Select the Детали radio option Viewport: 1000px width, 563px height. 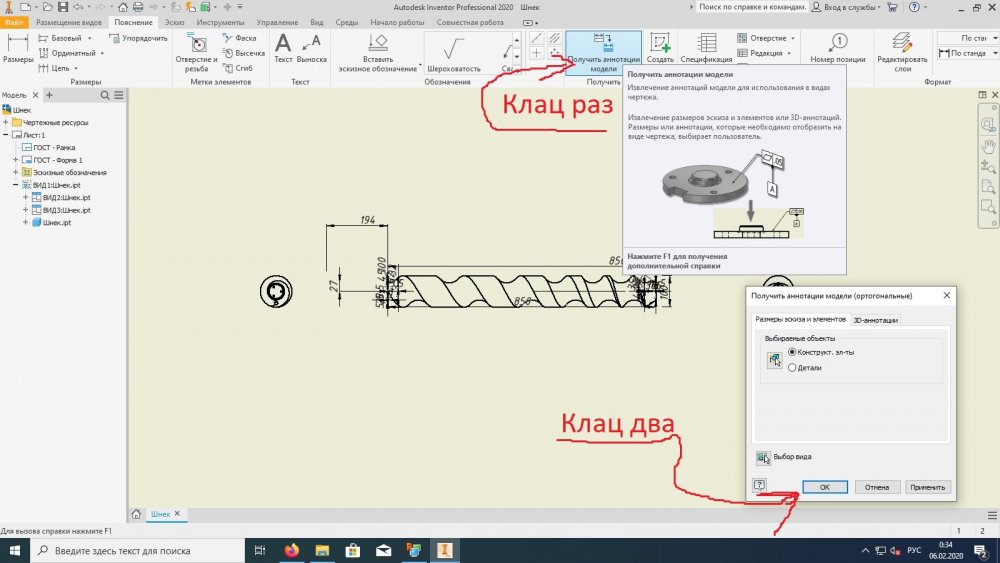pos(793,368)
